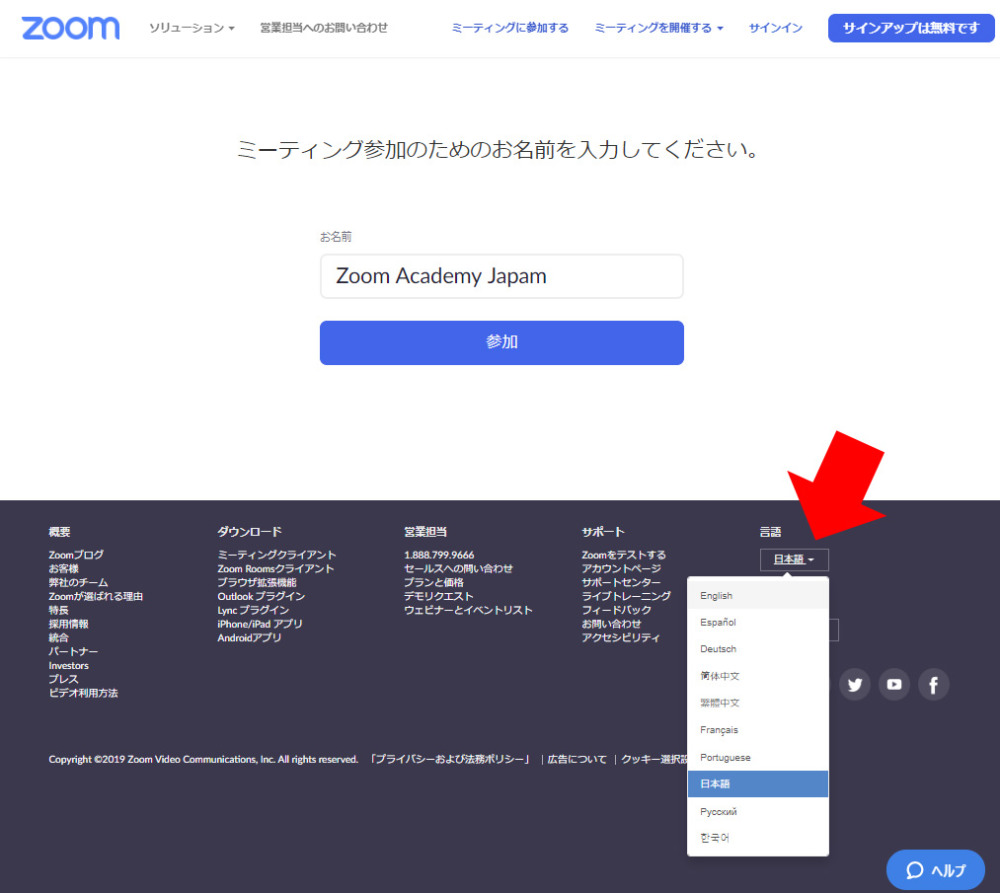Click the サインアップは無料です button
Screen dimensions: 1000x893
[x=910, y=28]
